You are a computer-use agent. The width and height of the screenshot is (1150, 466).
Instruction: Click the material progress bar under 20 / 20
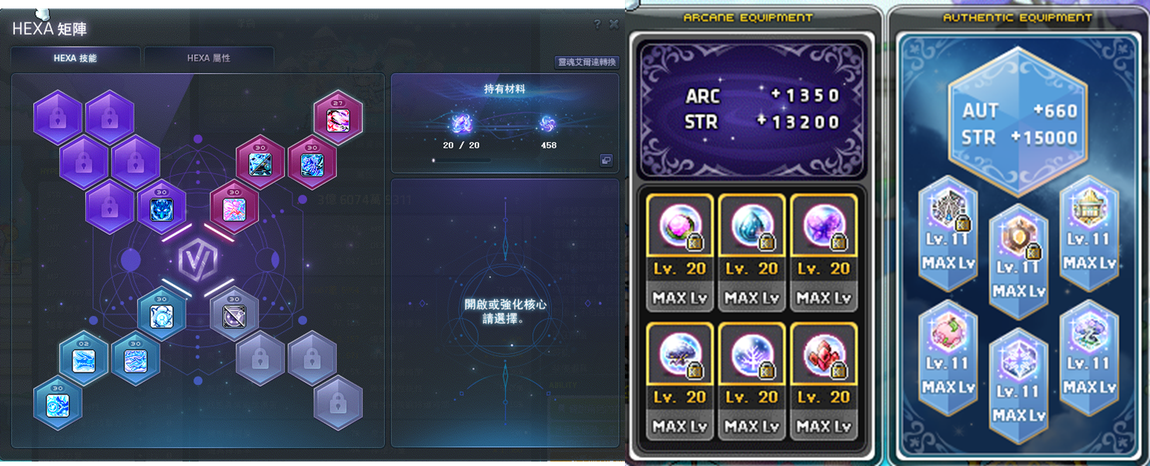click(x=461, y=159)
